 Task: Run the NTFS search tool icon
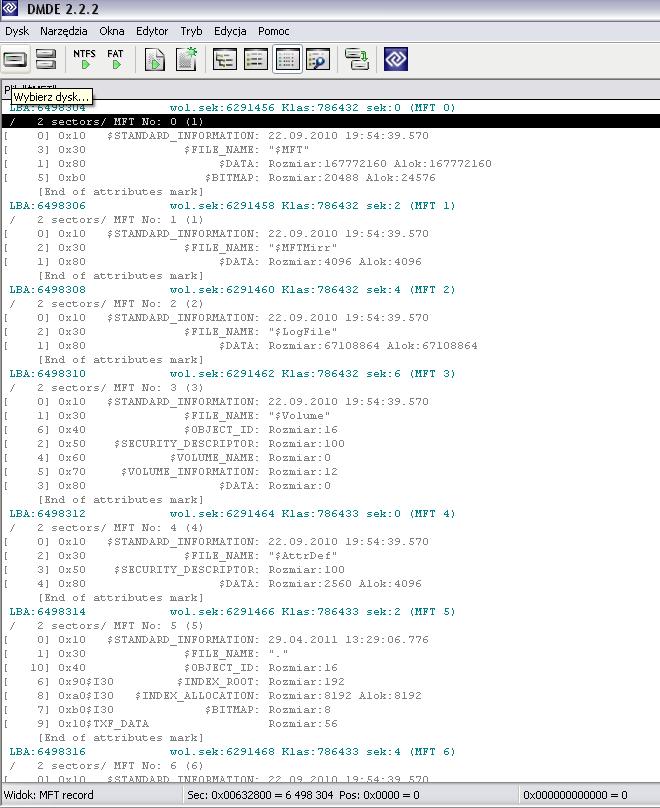pos(84,59)
